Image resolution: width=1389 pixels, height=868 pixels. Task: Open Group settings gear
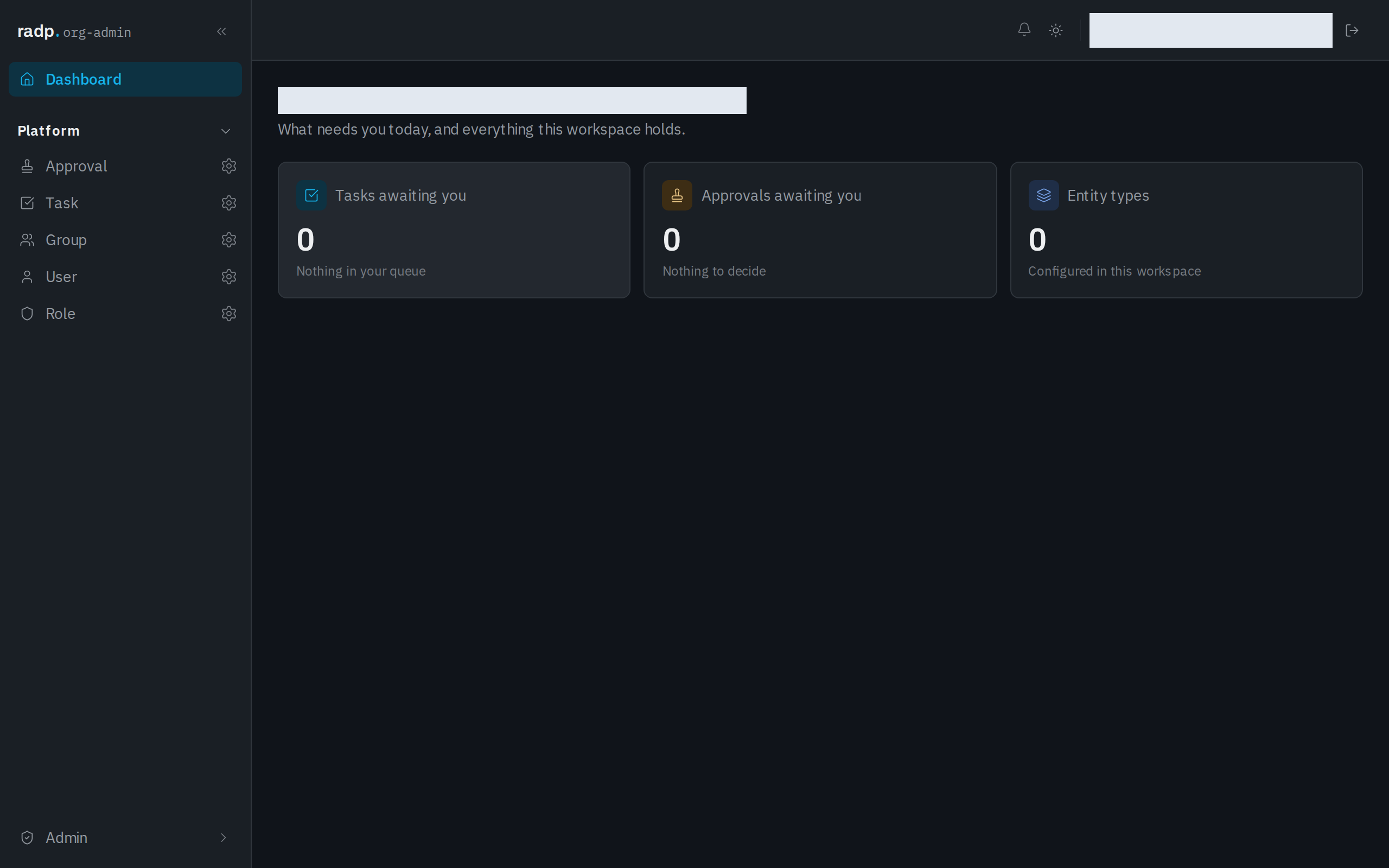click(x=229, y=240)
